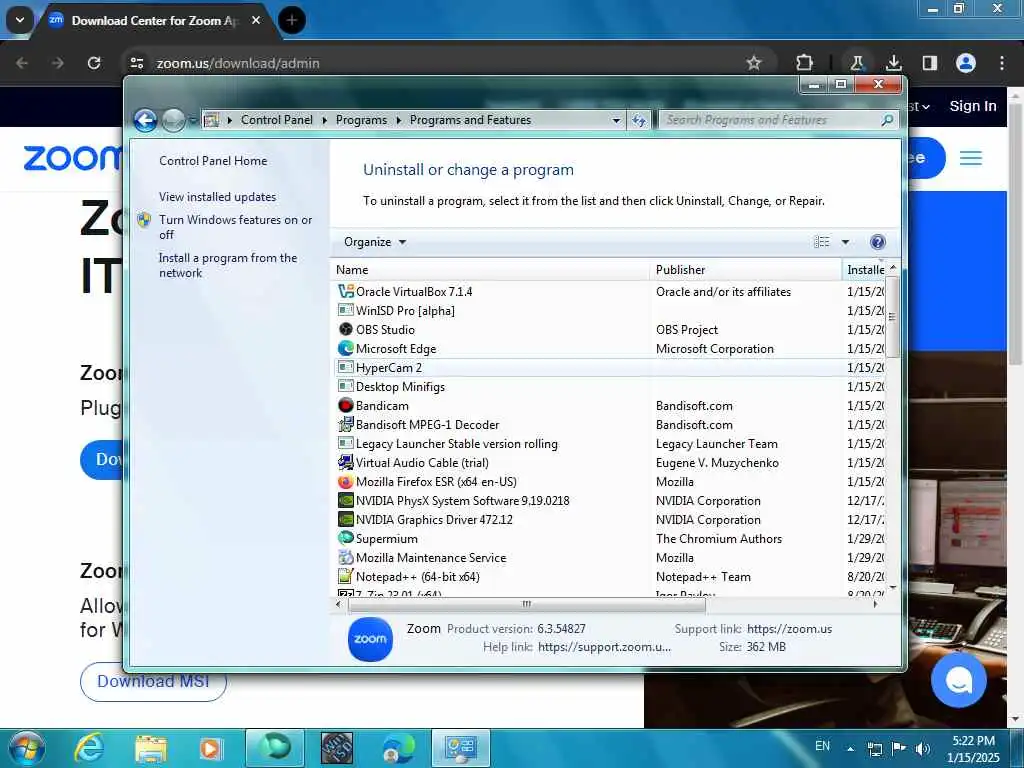Click the Mozilla Maintenance Service icon
This screenshot has height=768, width=1024.
[x=345, y=557]
